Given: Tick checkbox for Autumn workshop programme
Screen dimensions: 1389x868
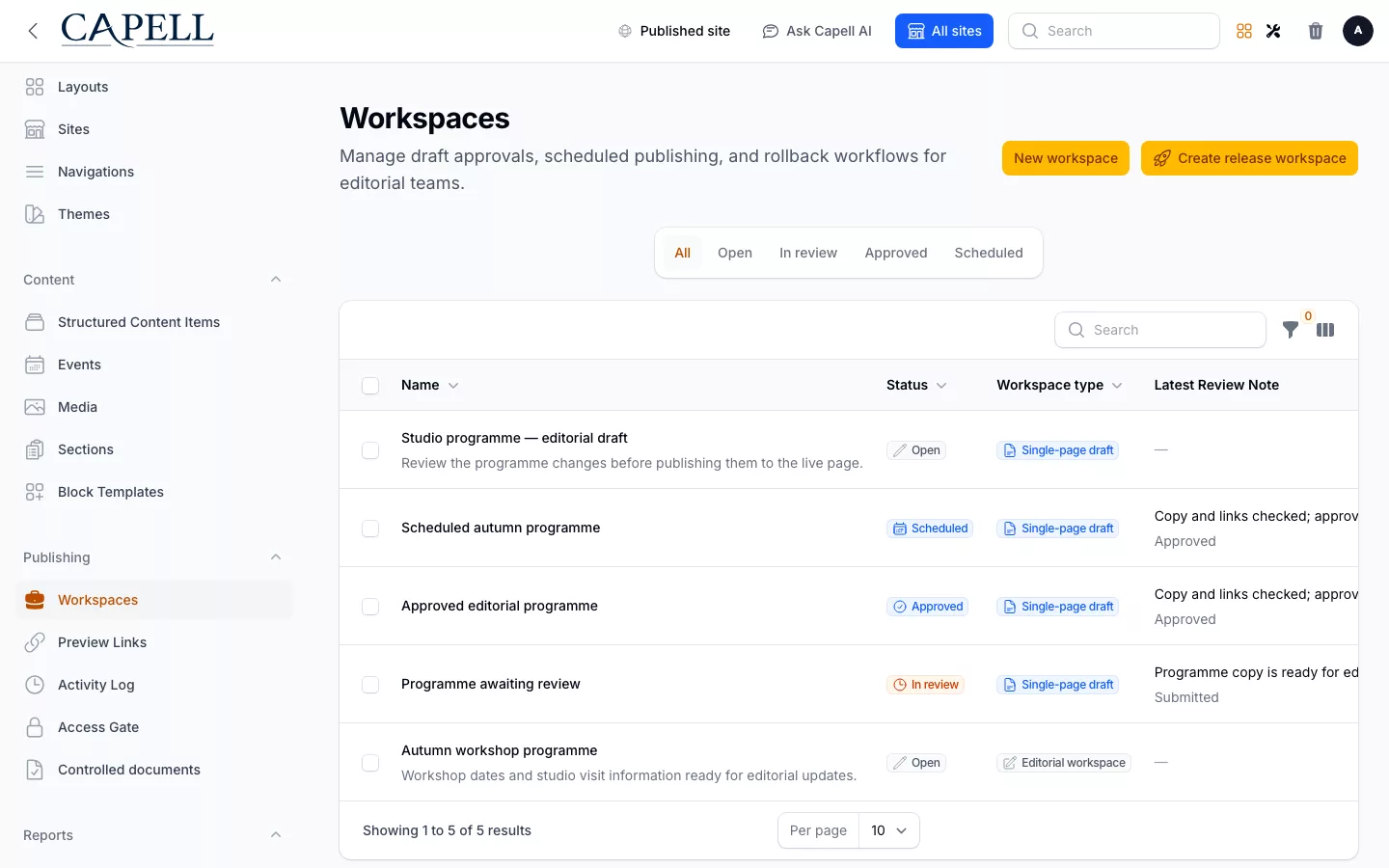Looking at the screenshot, I should (370, 763).
